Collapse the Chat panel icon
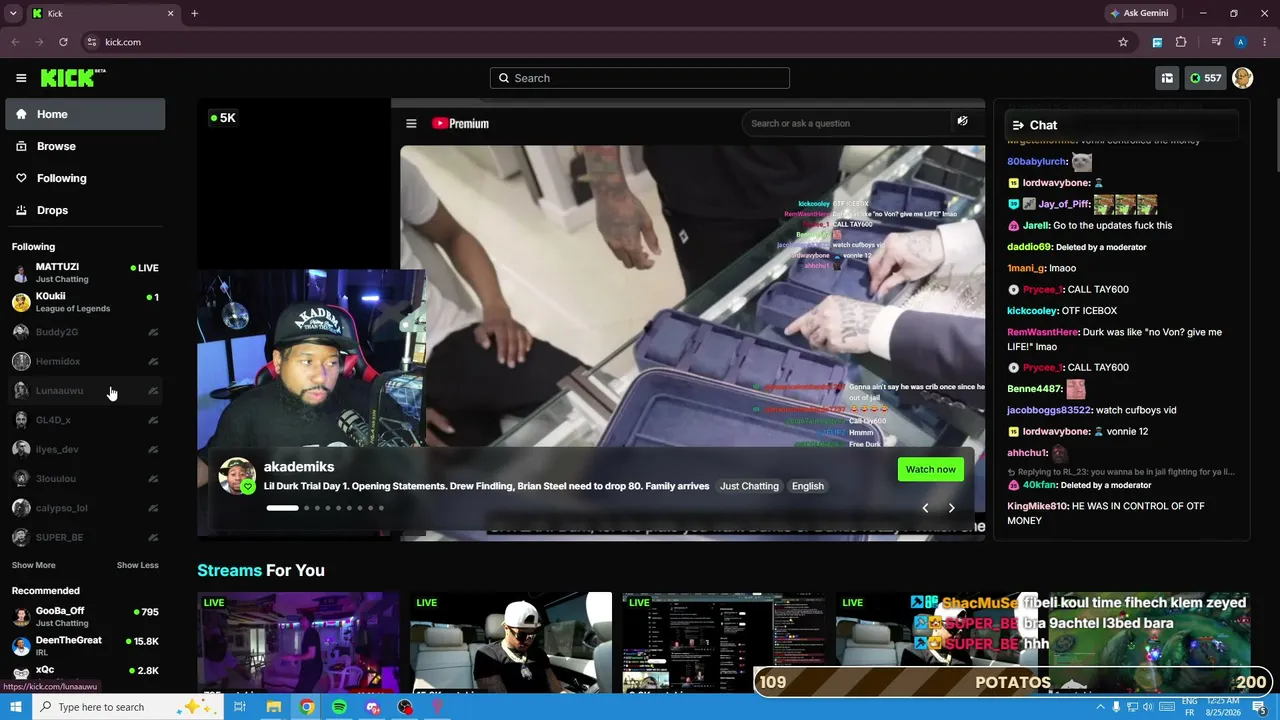The height and width of the screenshot is (720, 1280). click(1018, 125)
